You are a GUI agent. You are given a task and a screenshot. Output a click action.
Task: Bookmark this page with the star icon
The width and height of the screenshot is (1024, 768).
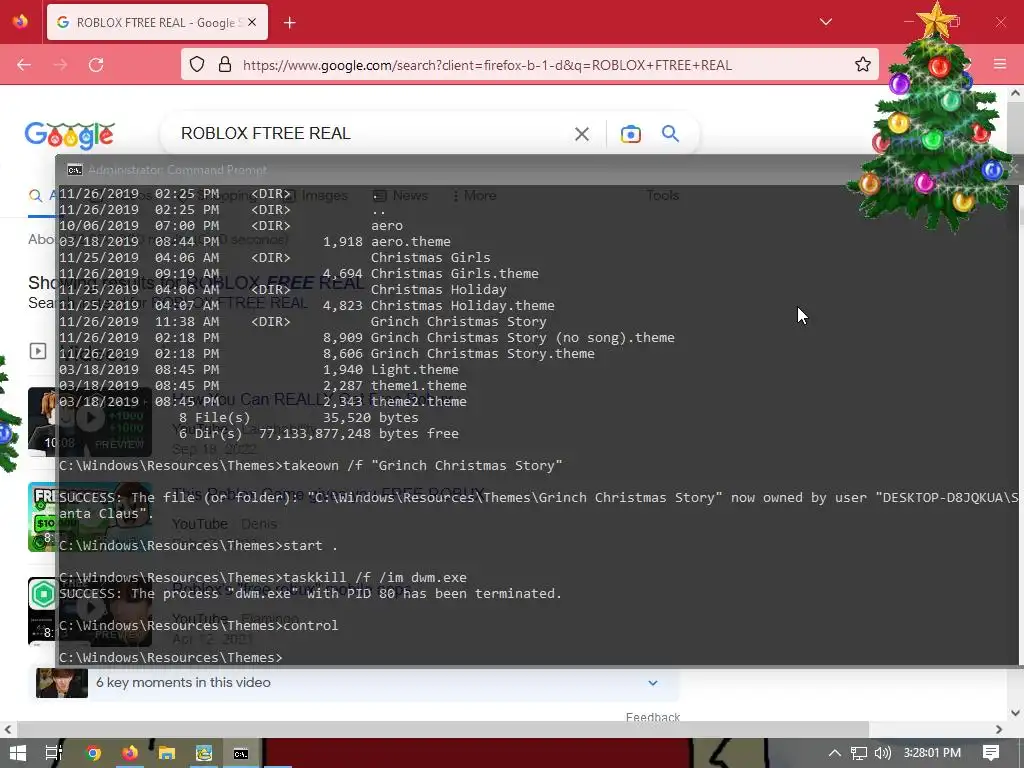863,65
